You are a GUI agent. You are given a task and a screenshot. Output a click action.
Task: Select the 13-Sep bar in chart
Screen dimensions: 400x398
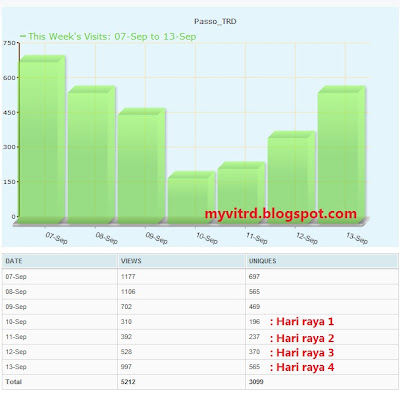pos(342,155)
